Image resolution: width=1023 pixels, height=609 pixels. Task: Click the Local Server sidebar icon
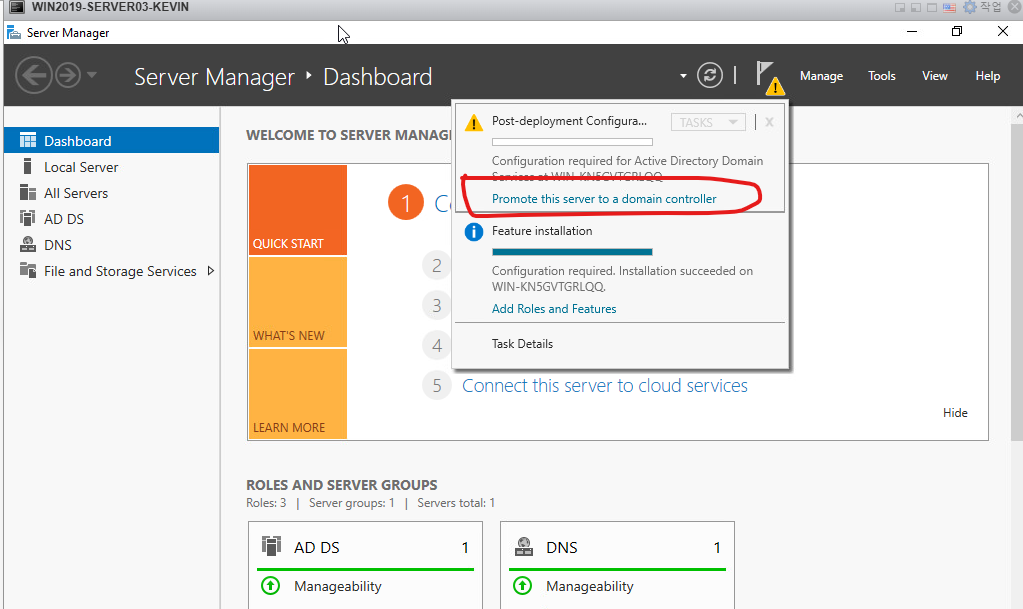pyautogui.click(x=27, y=166)
